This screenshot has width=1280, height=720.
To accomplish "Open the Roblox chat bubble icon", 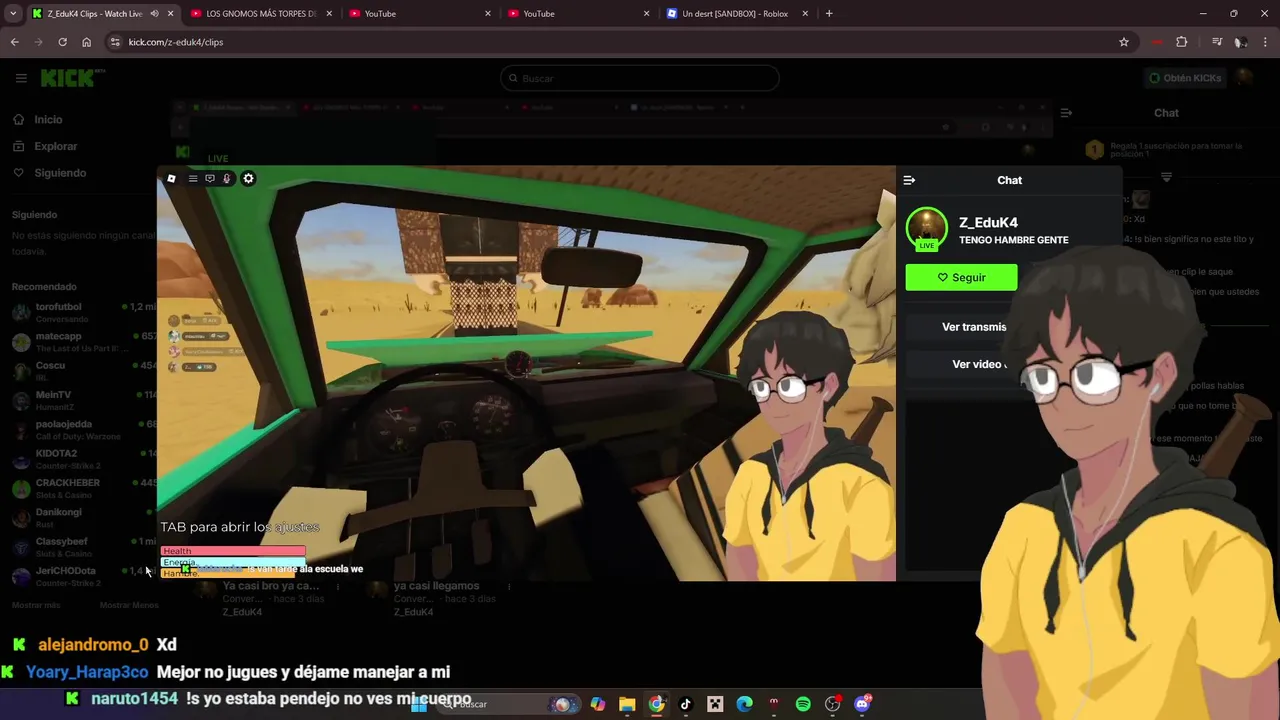I will 210,179.
